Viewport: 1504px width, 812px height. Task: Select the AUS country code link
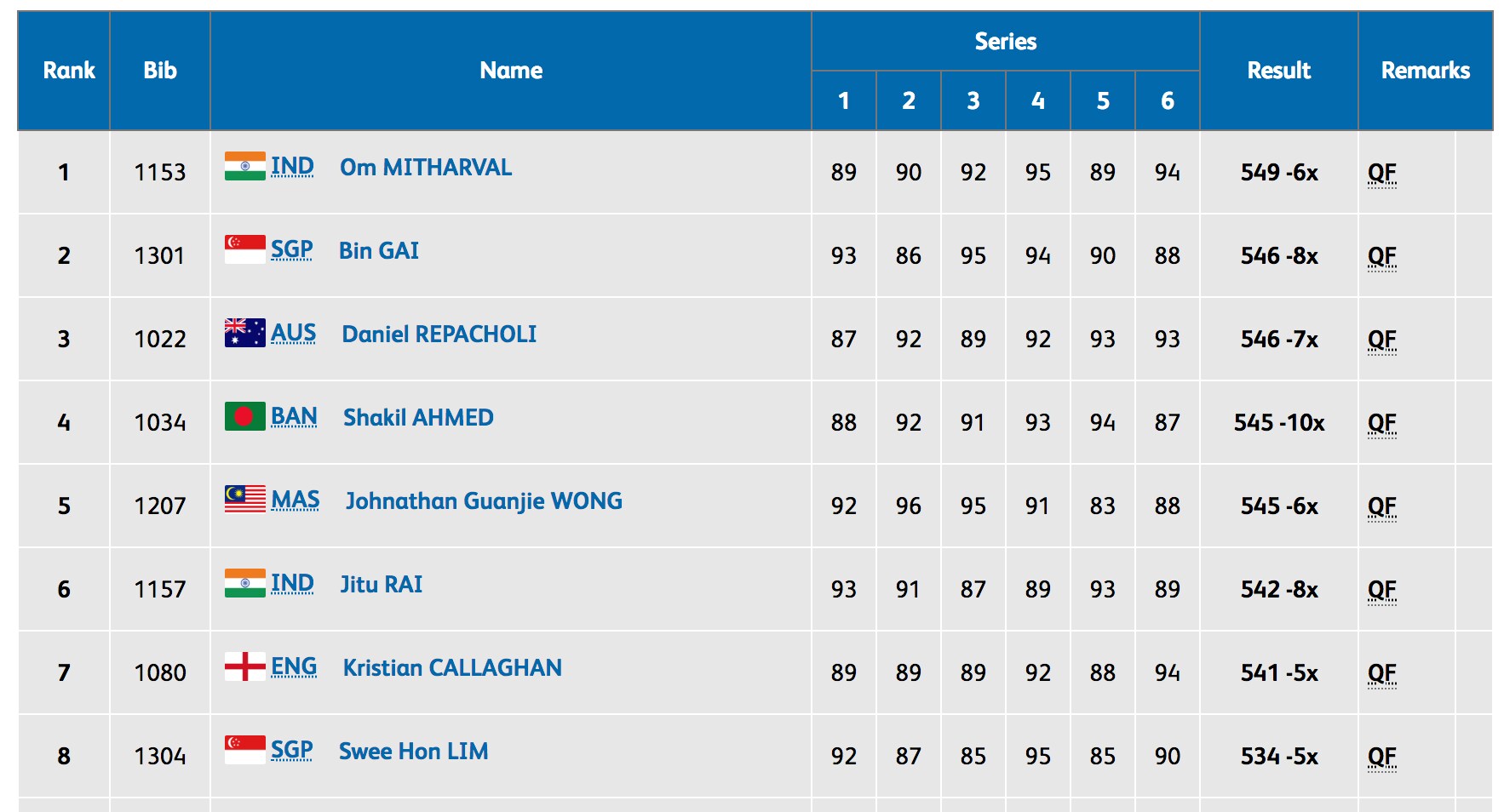pos(293,333)
